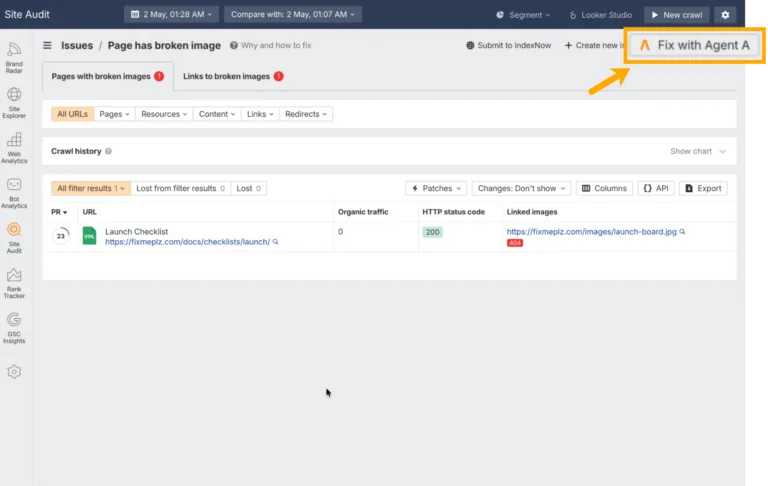Open Web Analytics in the sidebar
Viewport: 768px width, 486px height.
click(x=14, y=147)
